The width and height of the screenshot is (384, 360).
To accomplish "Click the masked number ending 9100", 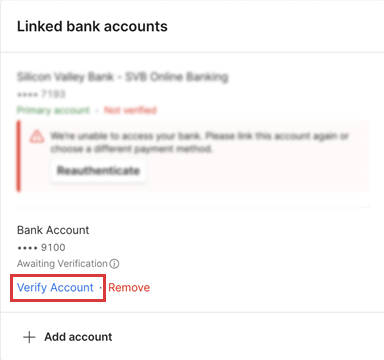I will [41, 247].
